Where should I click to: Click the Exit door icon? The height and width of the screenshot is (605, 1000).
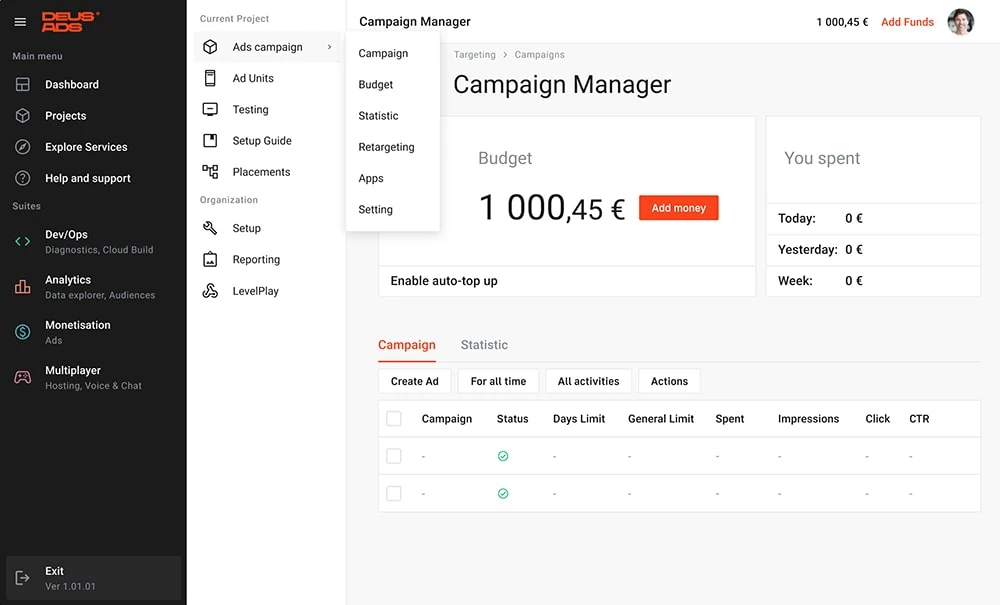[x=23, y=578]
